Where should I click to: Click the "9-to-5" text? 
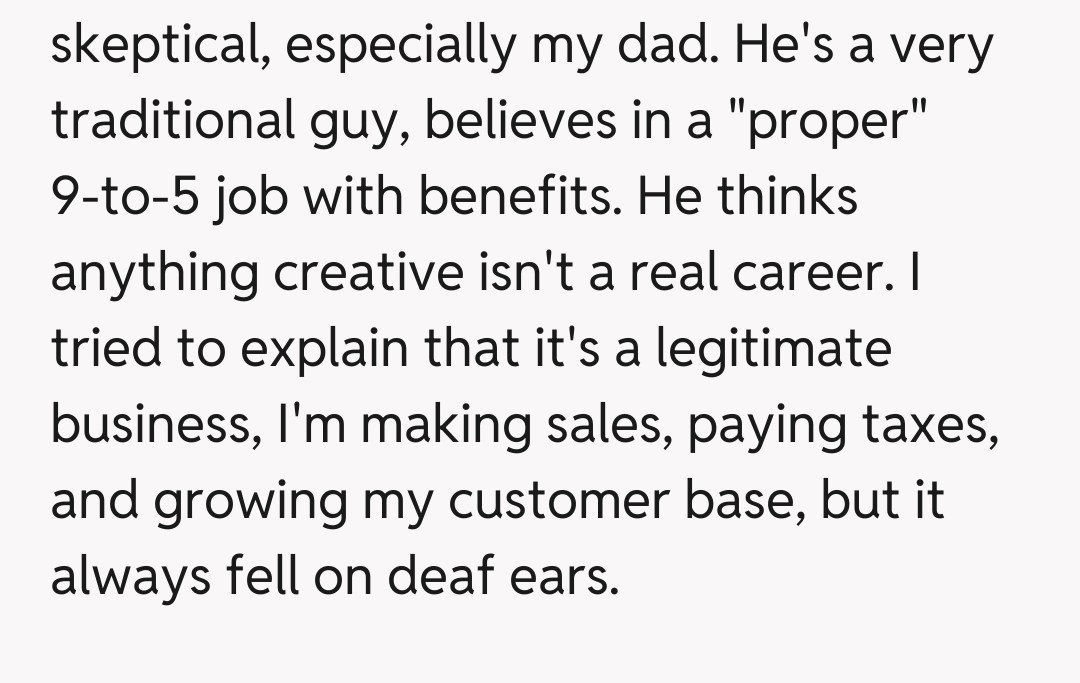coord(122,197)
